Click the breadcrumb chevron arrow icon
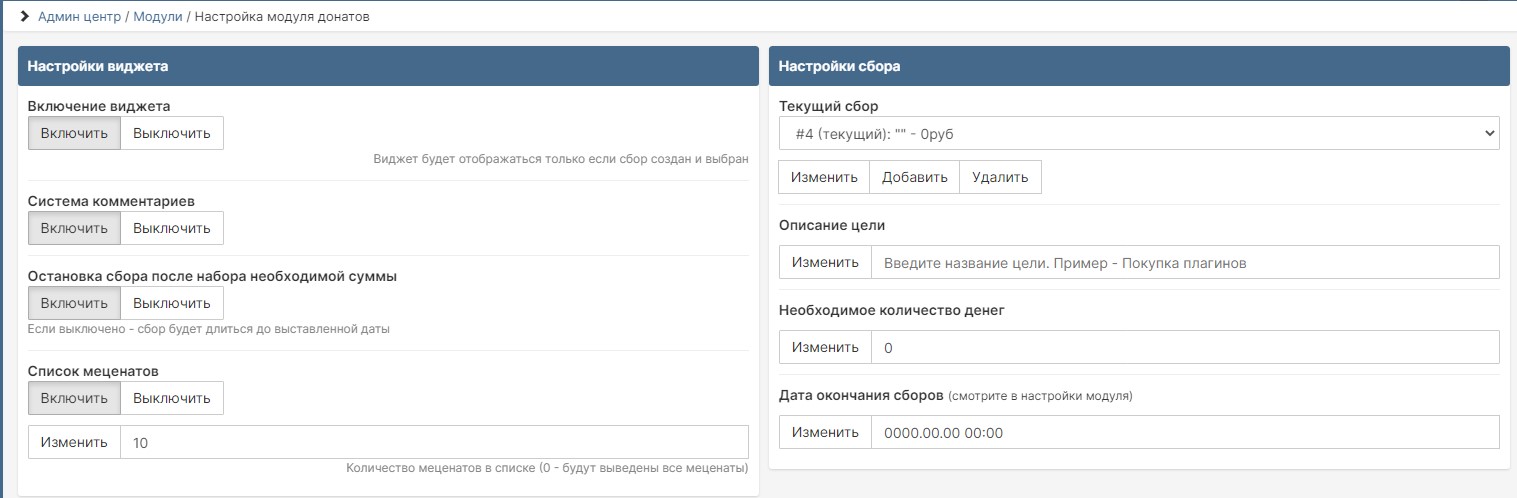Screen dimensions: 1517x498 click(25, 17)
